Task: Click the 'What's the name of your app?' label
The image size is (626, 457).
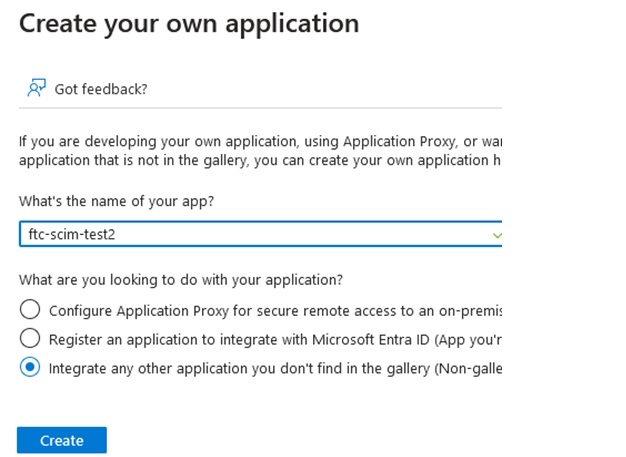Action: (116, 201)
